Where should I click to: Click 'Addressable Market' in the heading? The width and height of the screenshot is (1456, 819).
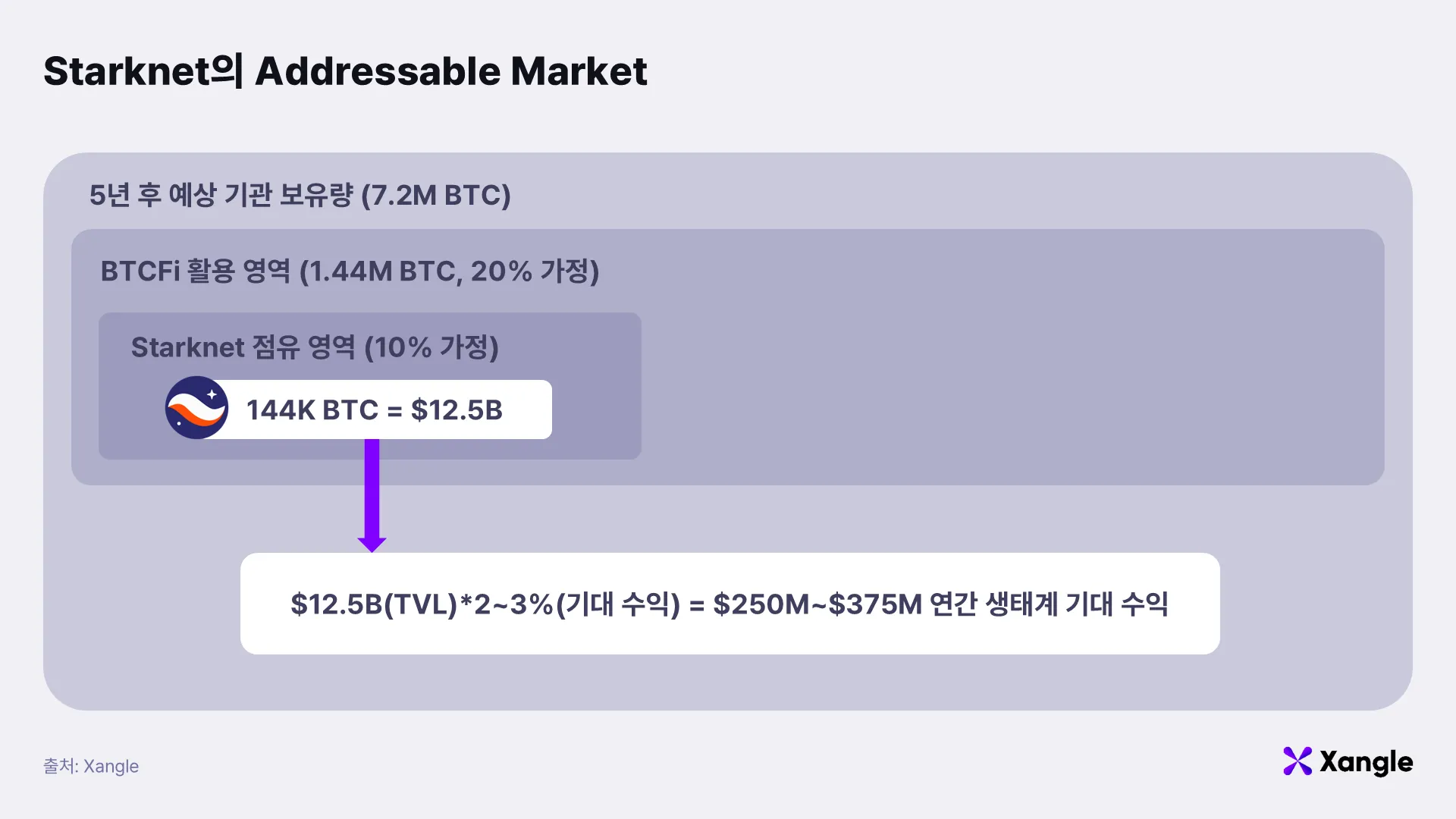pos(451,71)
